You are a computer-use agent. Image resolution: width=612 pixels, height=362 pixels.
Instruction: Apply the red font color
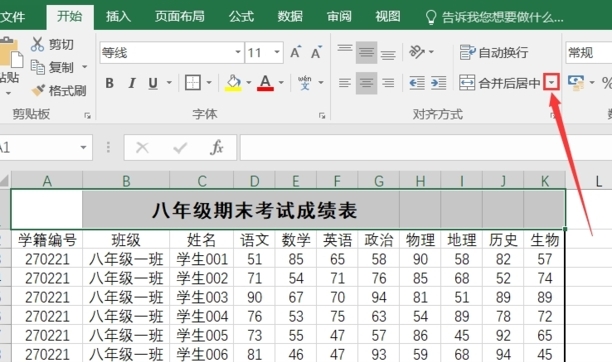265,83
